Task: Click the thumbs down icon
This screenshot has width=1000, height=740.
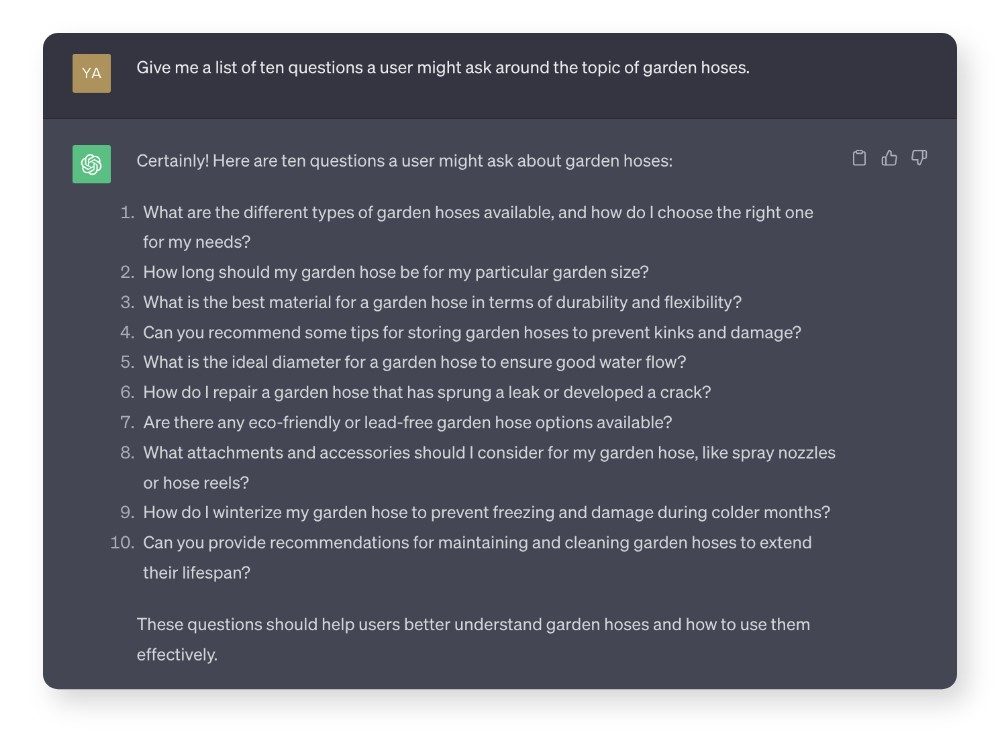Action: (x=919, y=158)
